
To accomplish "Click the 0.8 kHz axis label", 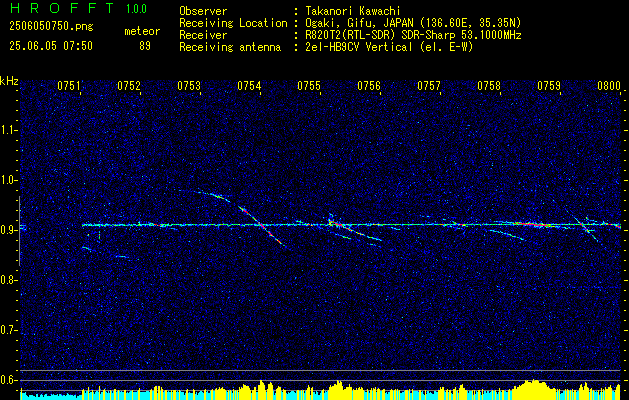I will (8, 280).
